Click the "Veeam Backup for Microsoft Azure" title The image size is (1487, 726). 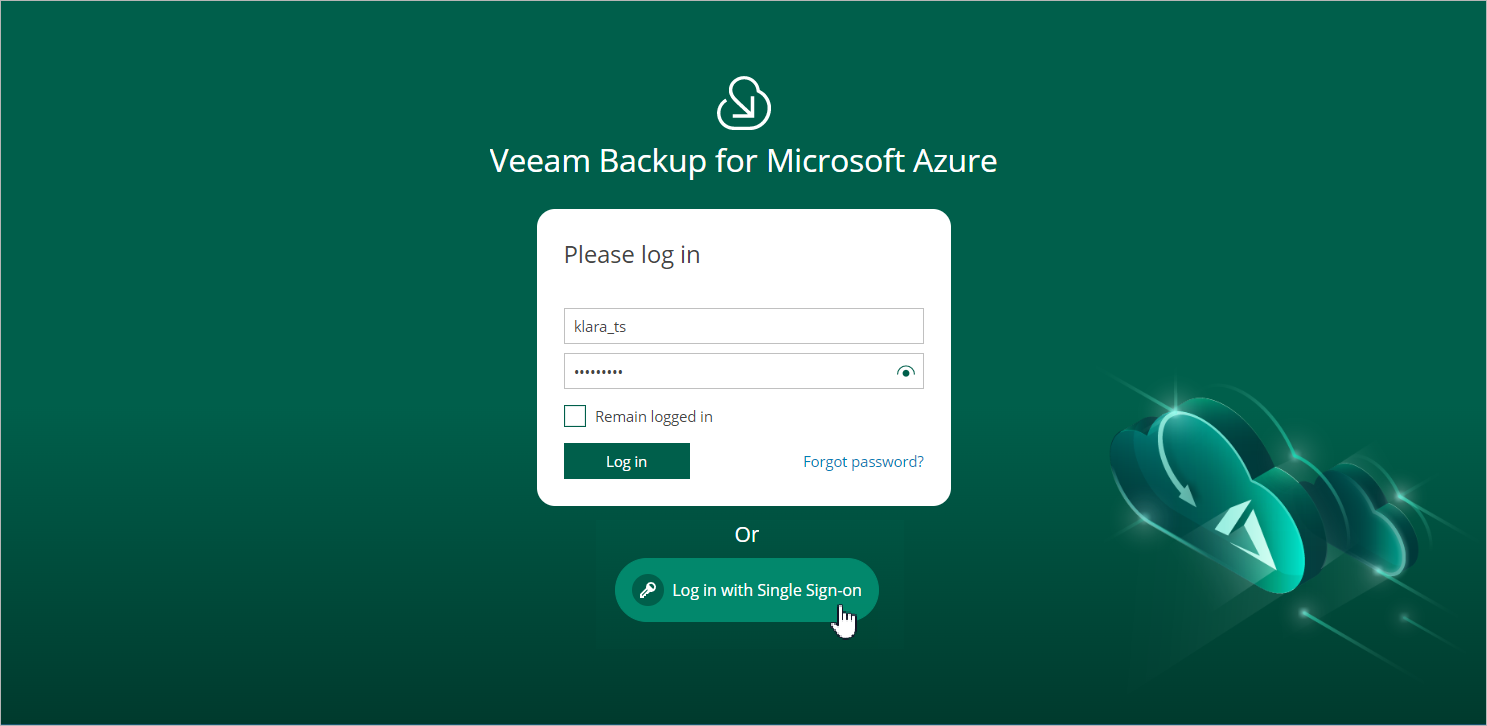[743, 162]
